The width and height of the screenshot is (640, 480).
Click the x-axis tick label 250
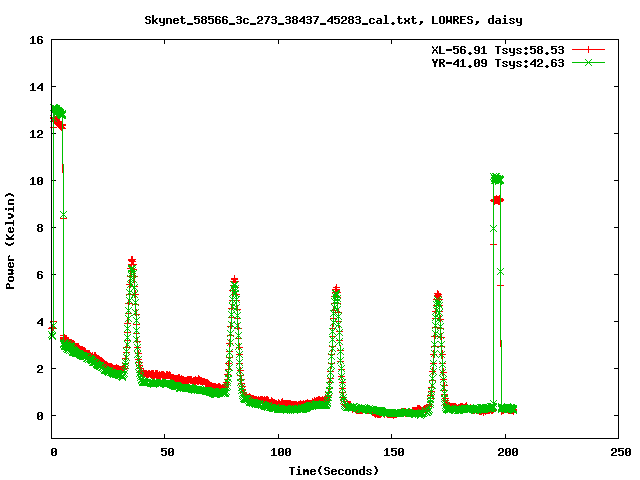[x=621, y=452]
